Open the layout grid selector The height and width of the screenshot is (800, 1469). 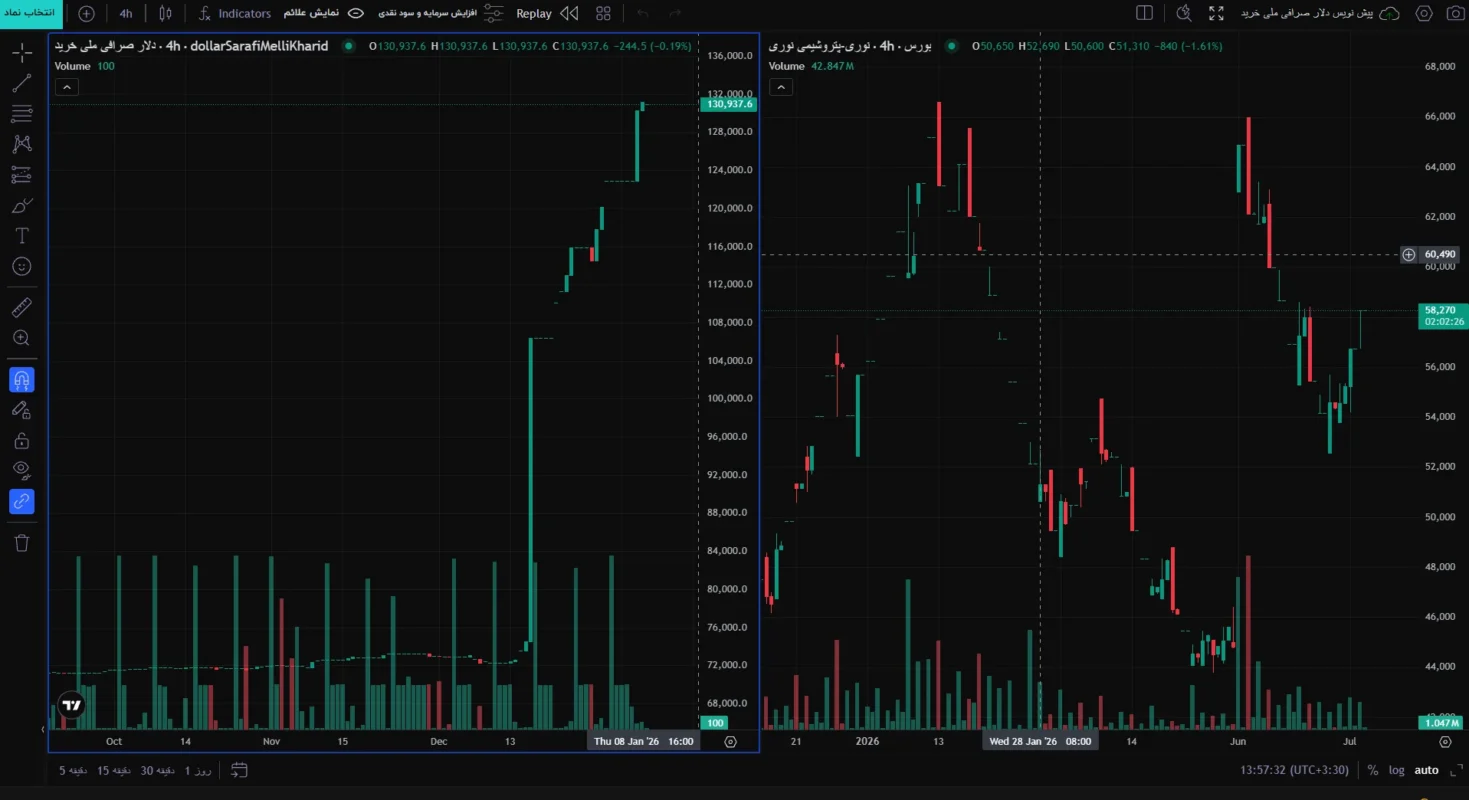coord(603,13)
